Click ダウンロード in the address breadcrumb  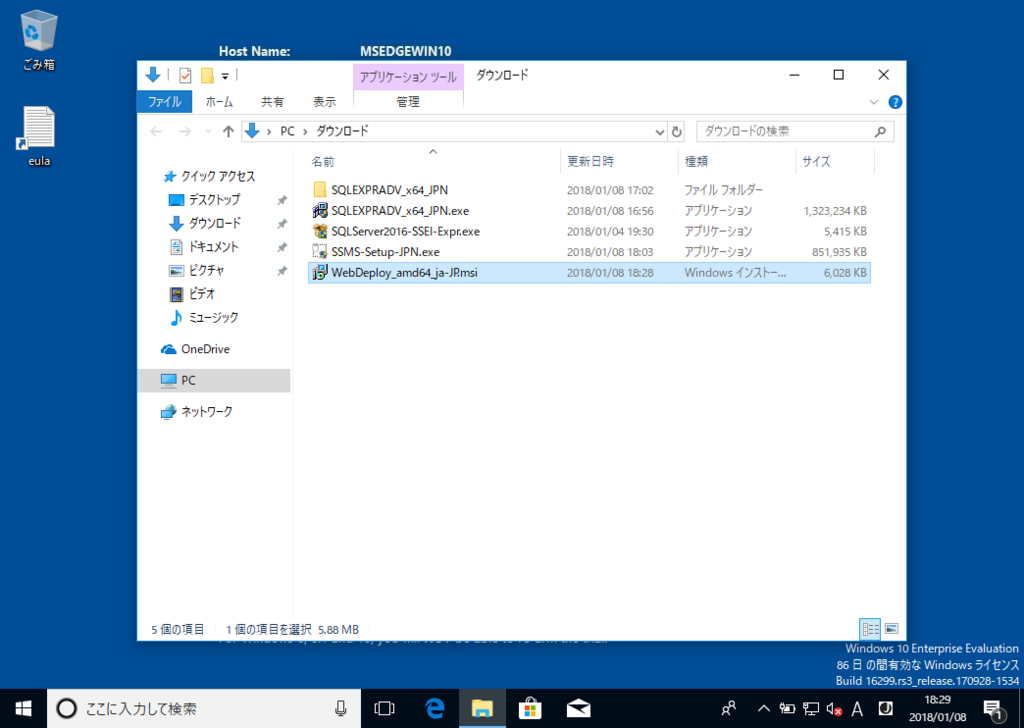point(342,131)
